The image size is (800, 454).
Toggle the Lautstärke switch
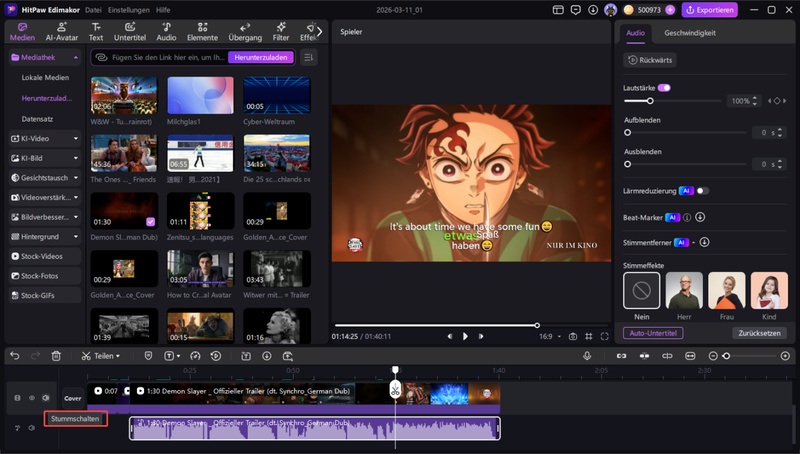664,88
